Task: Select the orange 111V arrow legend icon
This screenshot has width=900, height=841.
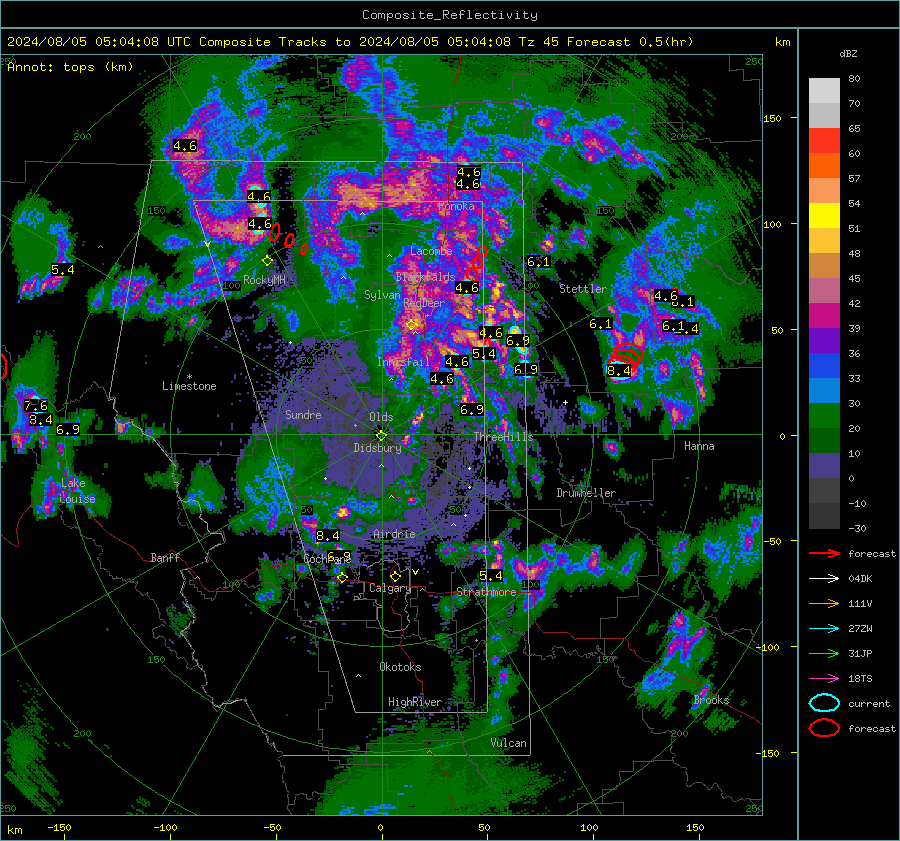Action: coord(824,603)
